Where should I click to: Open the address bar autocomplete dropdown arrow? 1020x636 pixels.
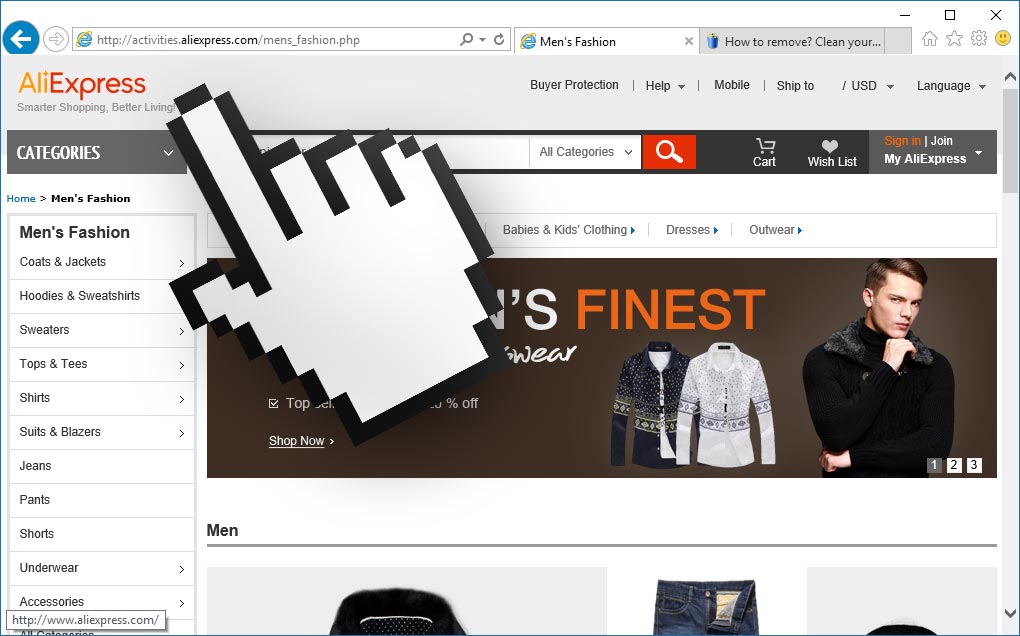[x=483, y=40]
